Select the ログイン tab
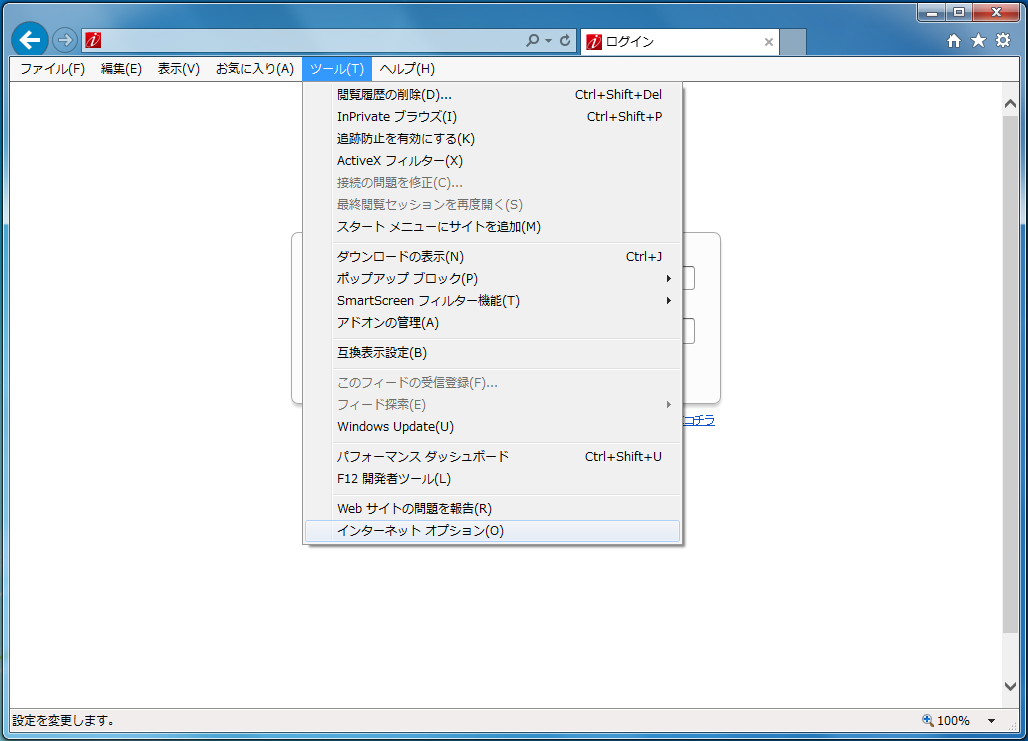The height and width of the screenshot is (741, 1028). 680,42
